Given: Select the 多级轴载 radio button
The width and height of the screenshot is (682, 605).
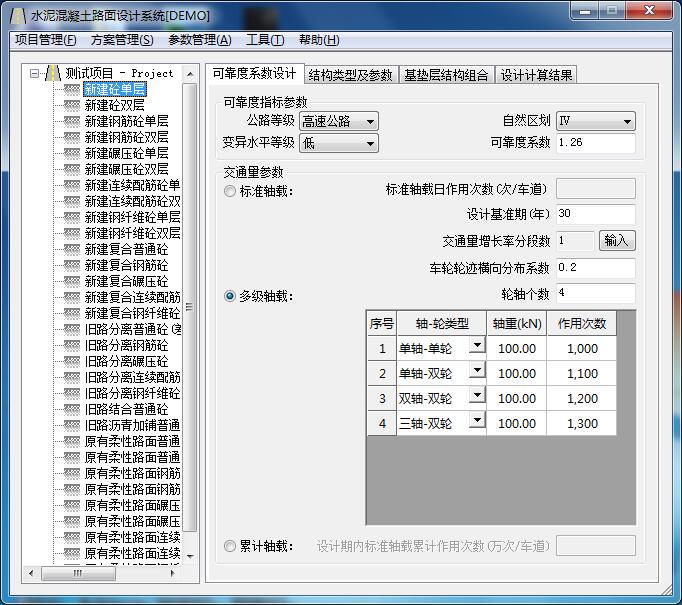Looking at the screenshot, I should pos(230,296).
